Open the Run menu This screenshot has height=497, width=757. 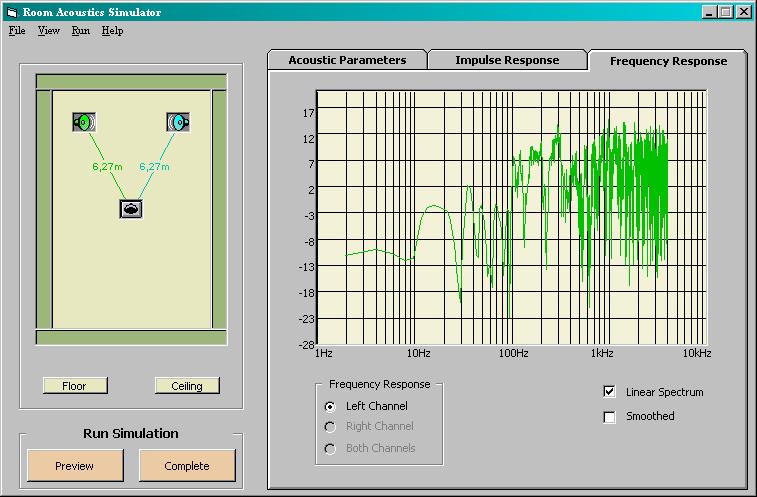click(81, 31)
